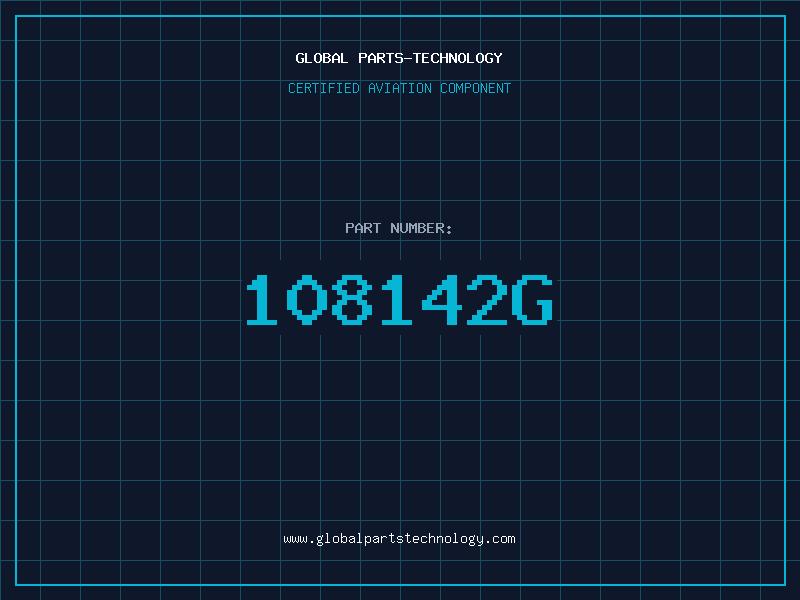Click the PART NUMBER: label
This screenshot has height=600, width=800.
399,228
